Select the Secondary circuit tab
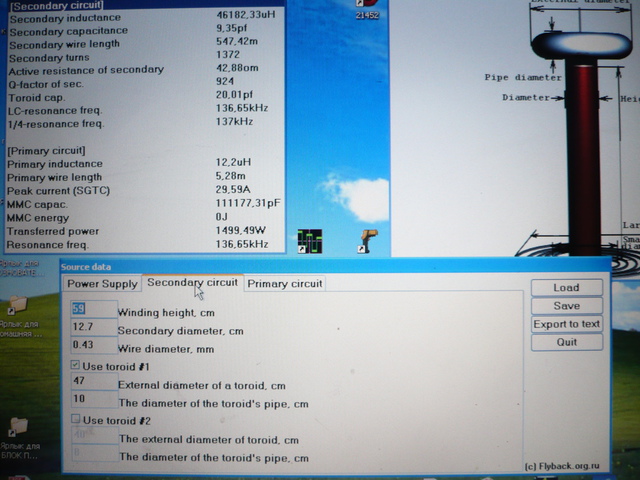The height and width of the screenshot is (480, 640). 192,283
